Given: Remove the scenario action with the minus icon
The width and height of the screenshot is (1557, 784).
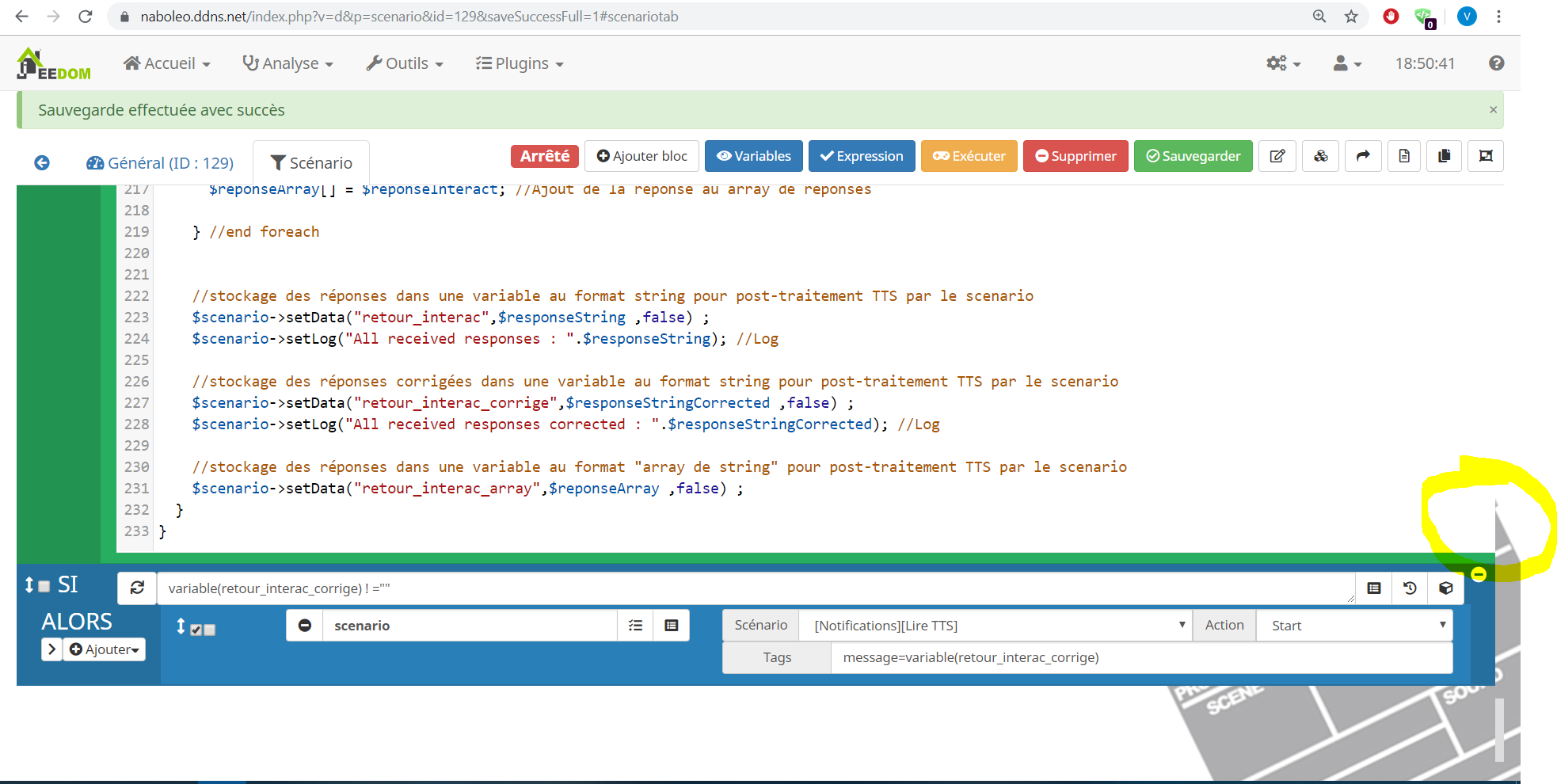Looking at the screenshot, I should 305,626.
